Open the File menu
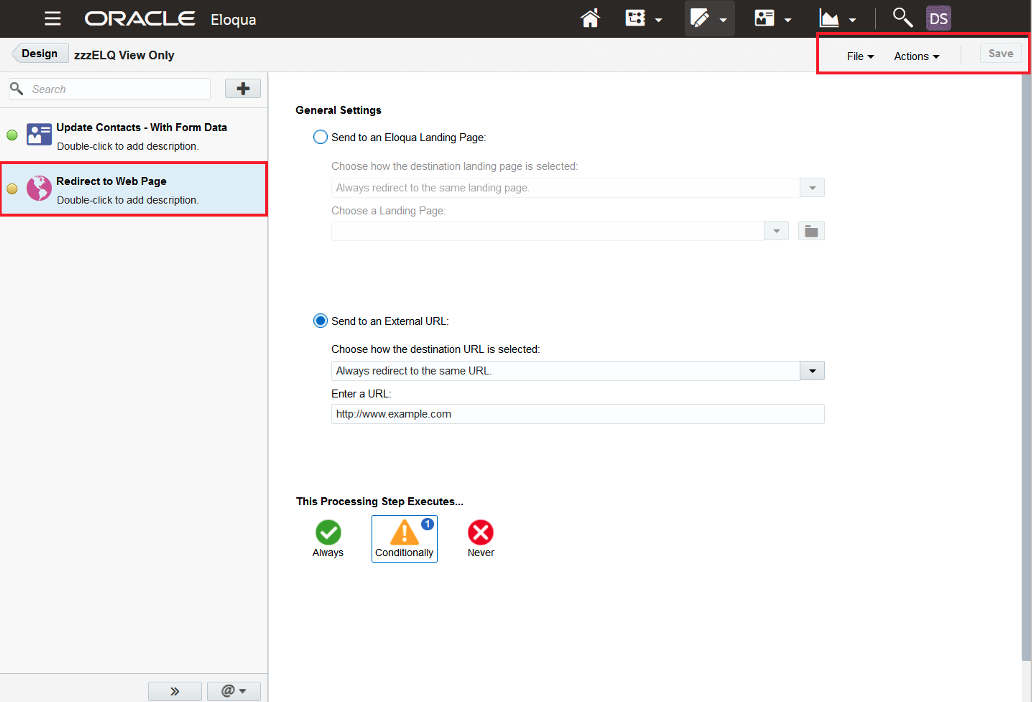The width and height of the screenshot is (1032, 702). (858, 56)
